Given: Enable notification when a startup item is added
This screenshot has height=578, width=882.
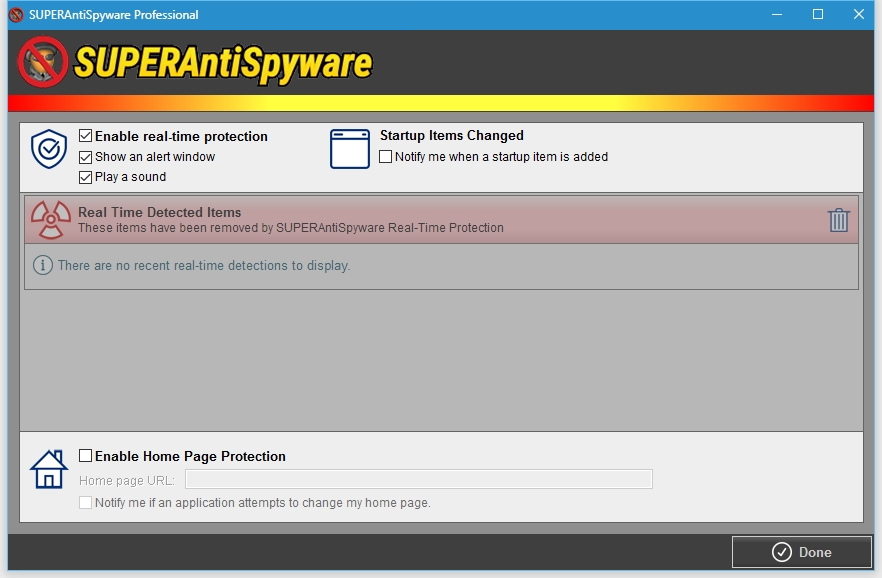Looking at the screenshot, I should pos(386,157).
